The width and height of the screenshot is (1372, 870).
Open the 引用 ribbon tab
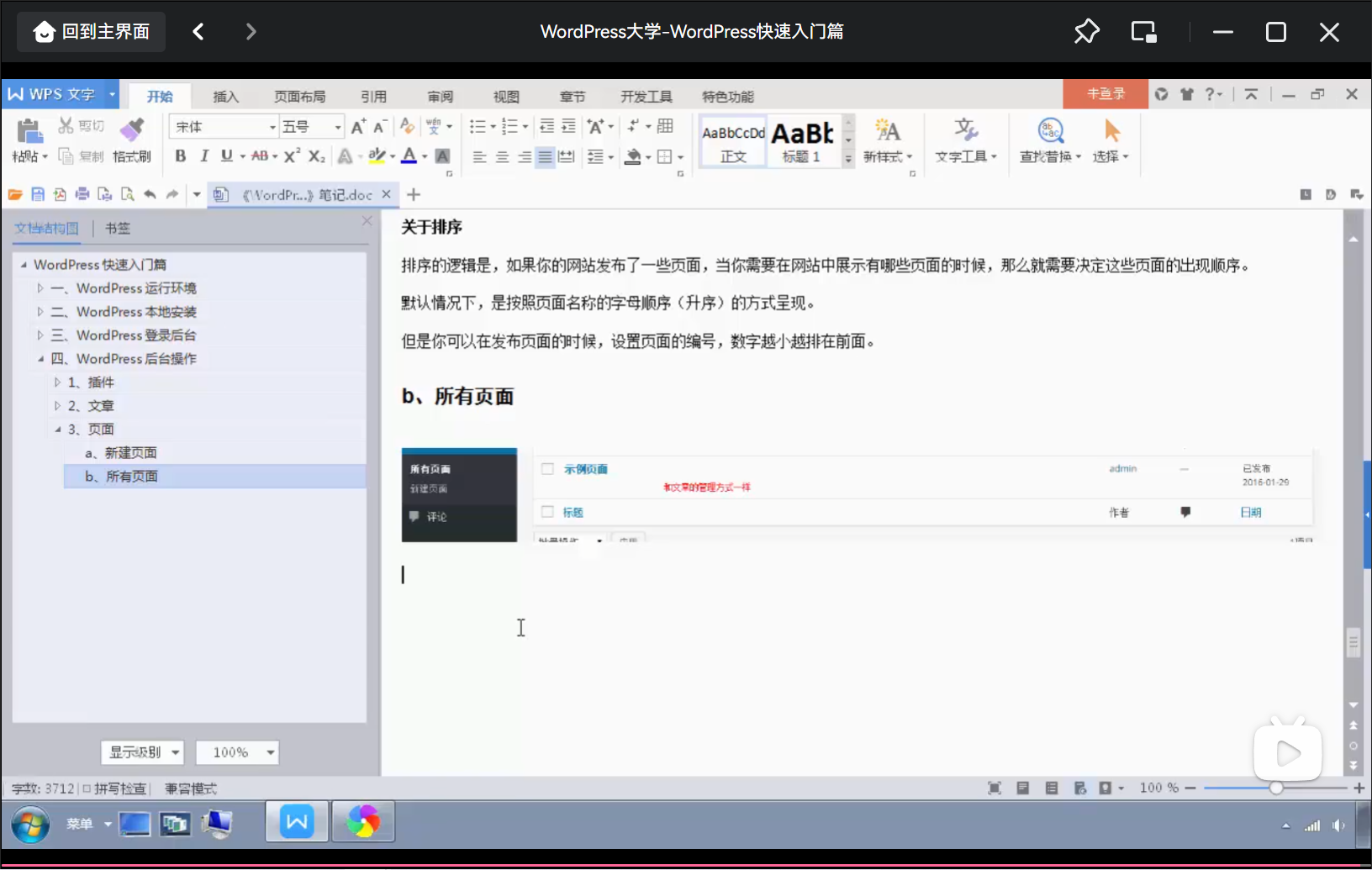click(x=374, y=97)
